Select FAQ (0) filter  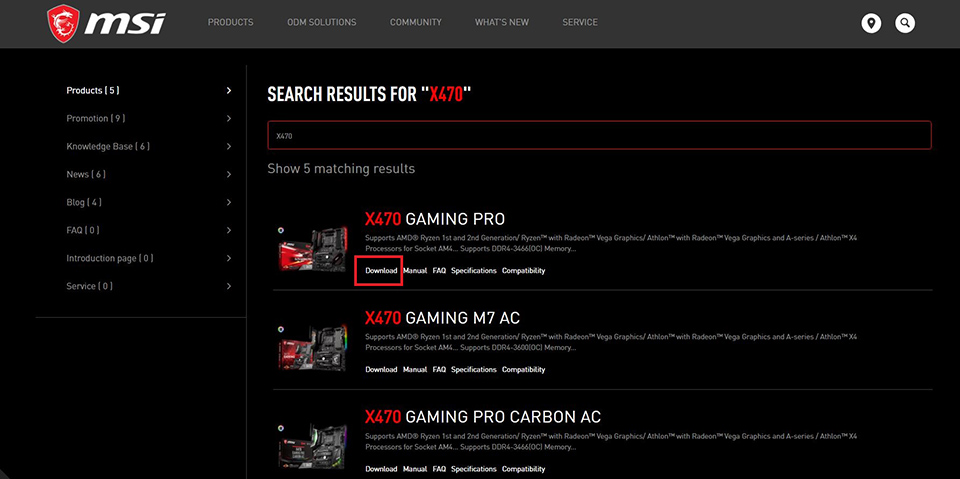83,230
